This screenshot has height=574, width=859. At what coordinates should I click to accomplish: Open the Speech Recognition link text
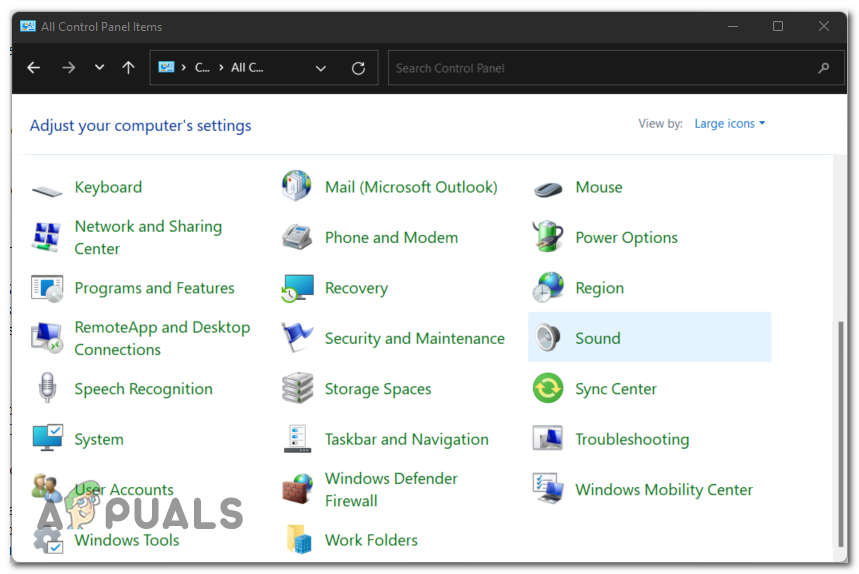144,389
